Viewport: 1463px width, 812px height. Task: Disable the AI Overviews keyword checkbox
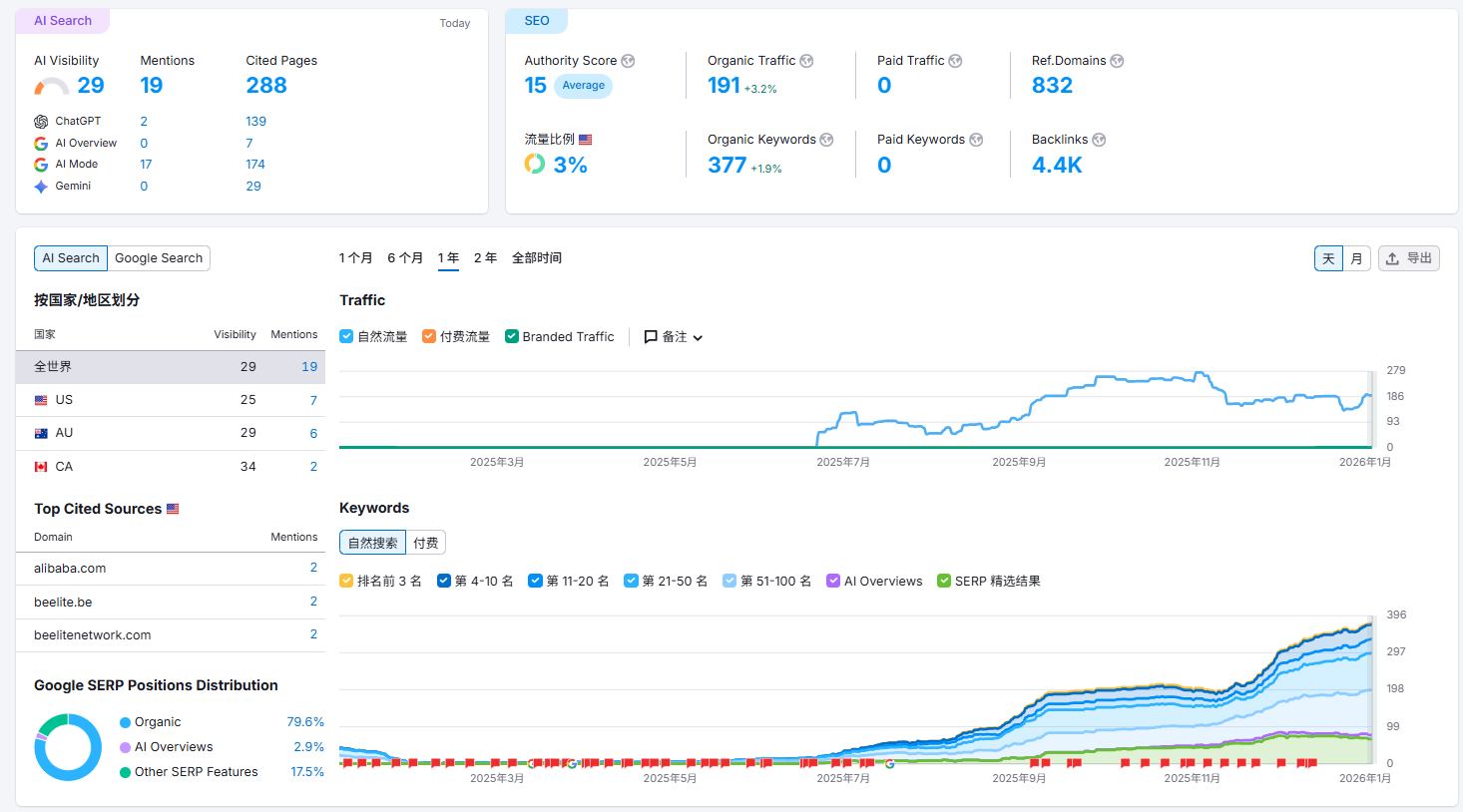pyautogui.click(x=833, y=582)
